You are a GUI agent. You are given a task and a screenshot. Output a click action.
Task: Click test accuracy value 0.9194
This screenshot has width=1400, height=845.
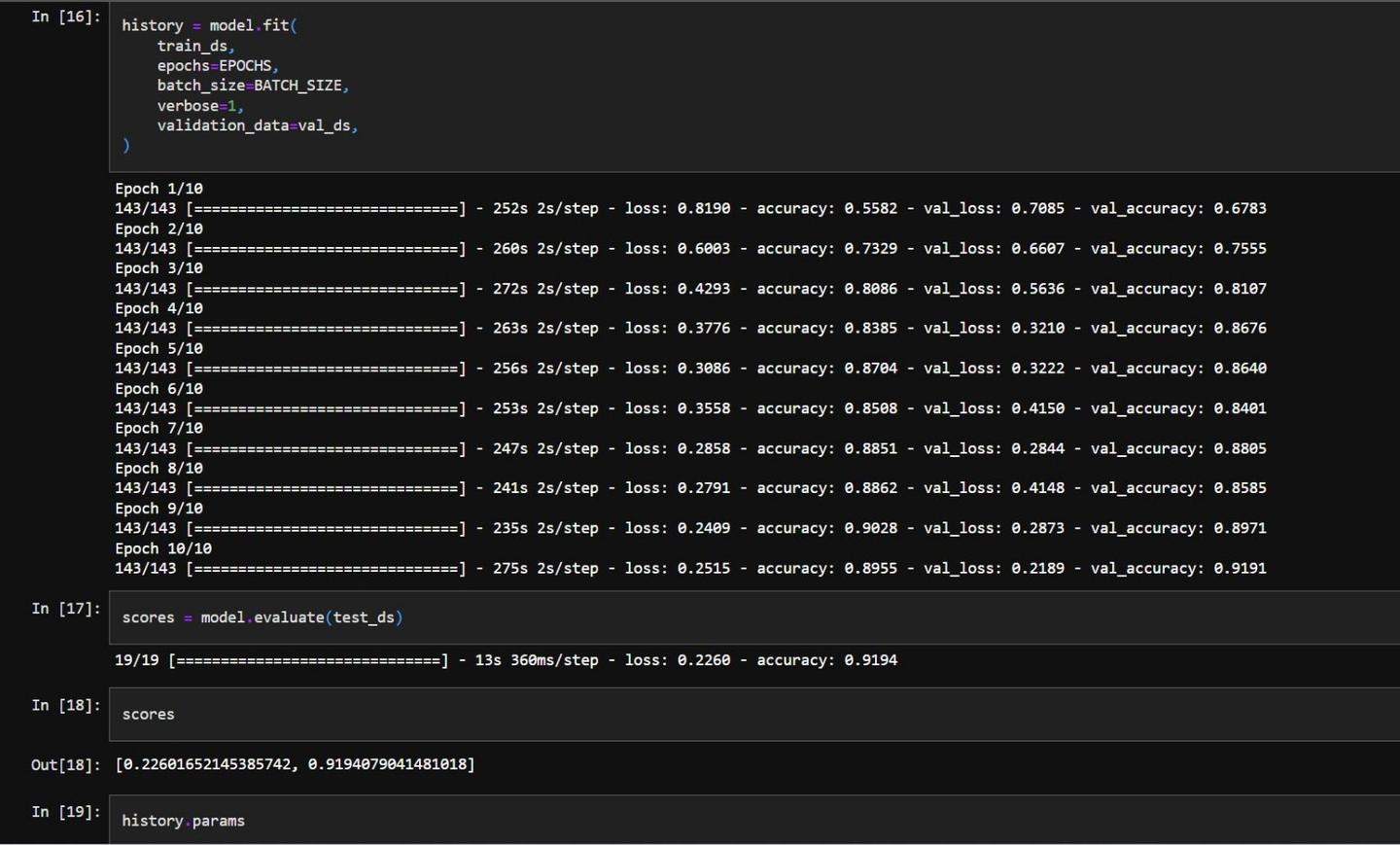(x=871, y=660)
